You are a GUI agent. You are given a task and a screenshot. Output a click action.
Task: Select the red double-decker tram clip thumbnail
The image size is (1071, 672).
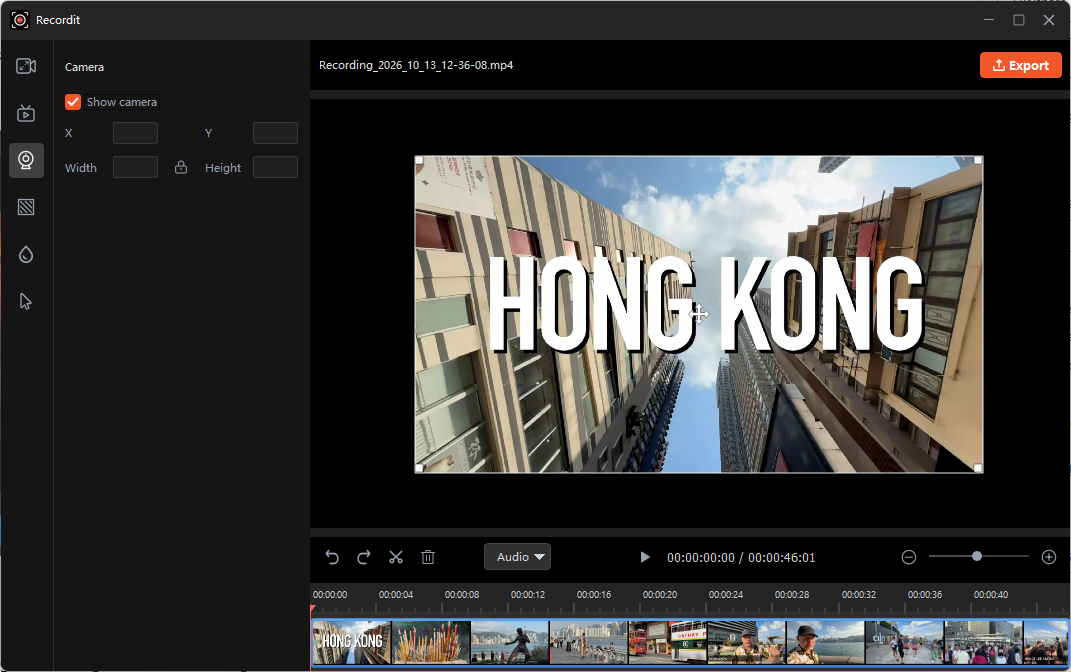668,642
